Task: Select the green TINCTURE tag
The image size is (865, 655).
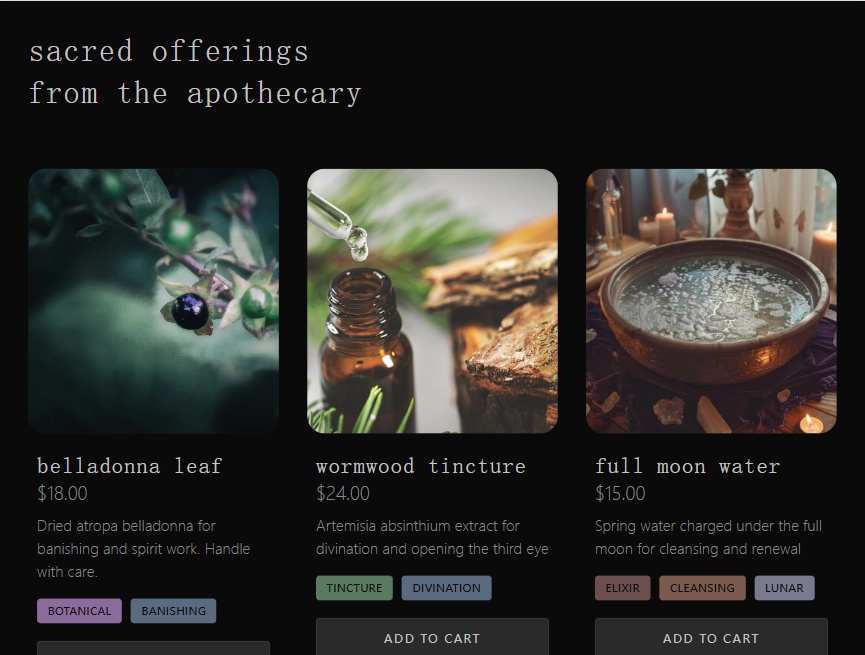Action: (354, 588)
